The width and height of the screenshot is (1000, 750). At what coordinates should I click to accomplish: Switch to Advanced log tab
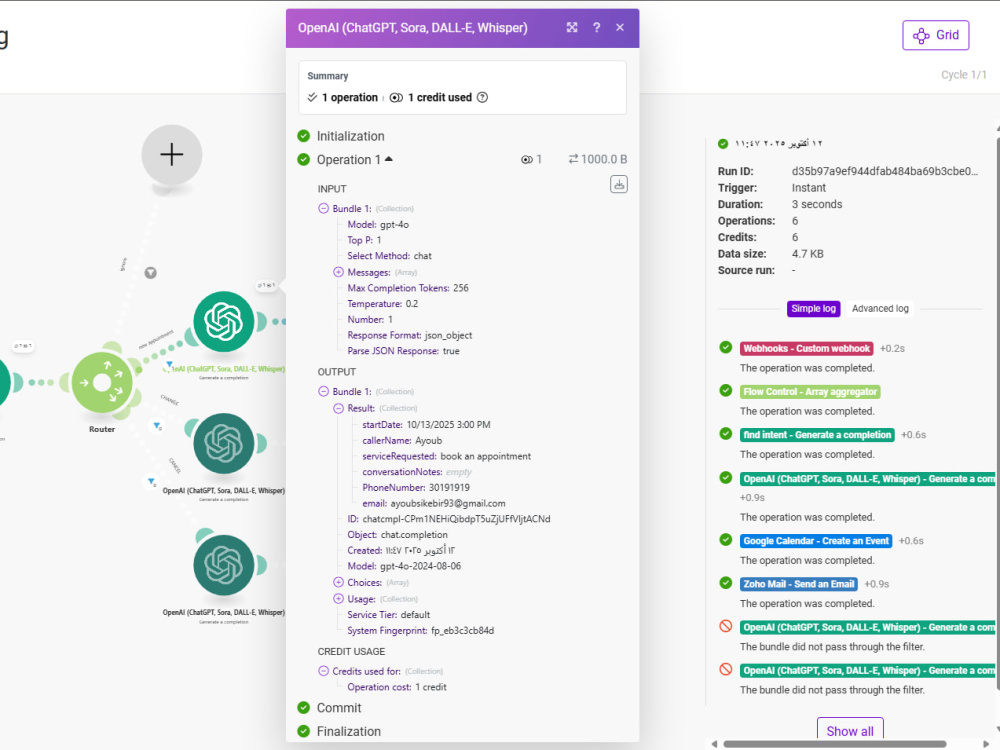click(x=880, y=309)
